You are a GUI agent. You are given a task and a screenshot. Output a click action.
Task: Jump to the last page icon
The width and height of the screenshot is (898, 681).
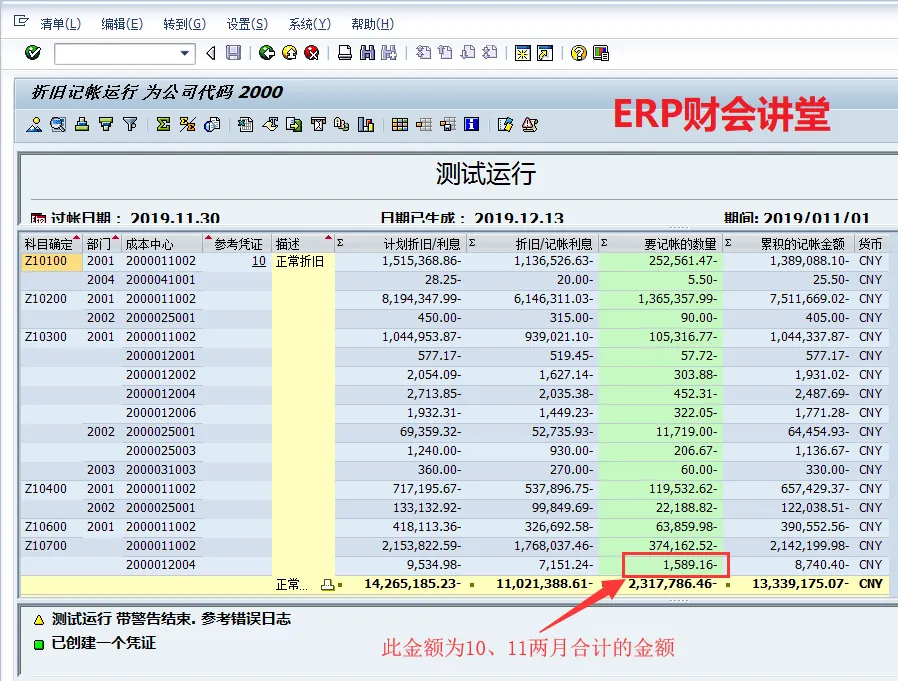point(490,53)
